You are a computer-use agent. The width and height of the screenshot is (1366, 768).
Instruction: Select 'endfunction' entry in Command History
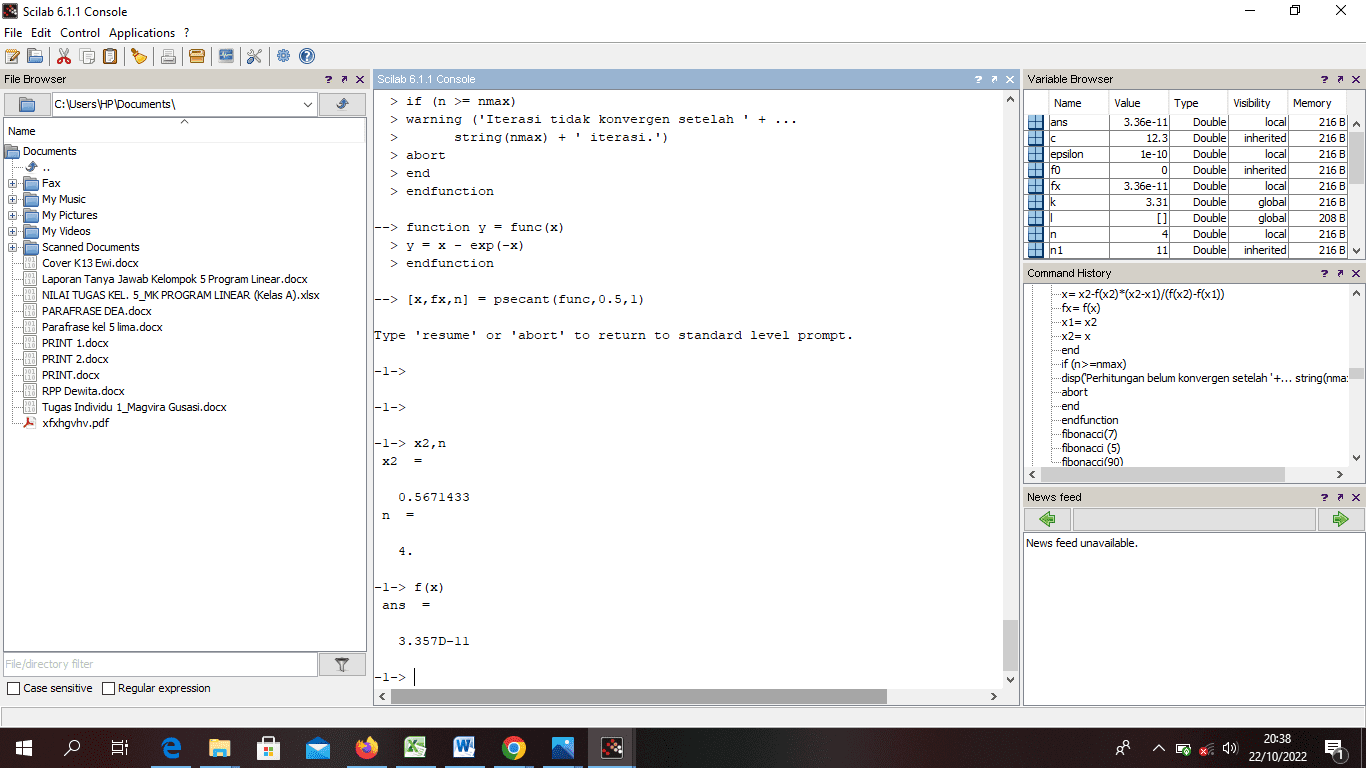coord(1090,420)
